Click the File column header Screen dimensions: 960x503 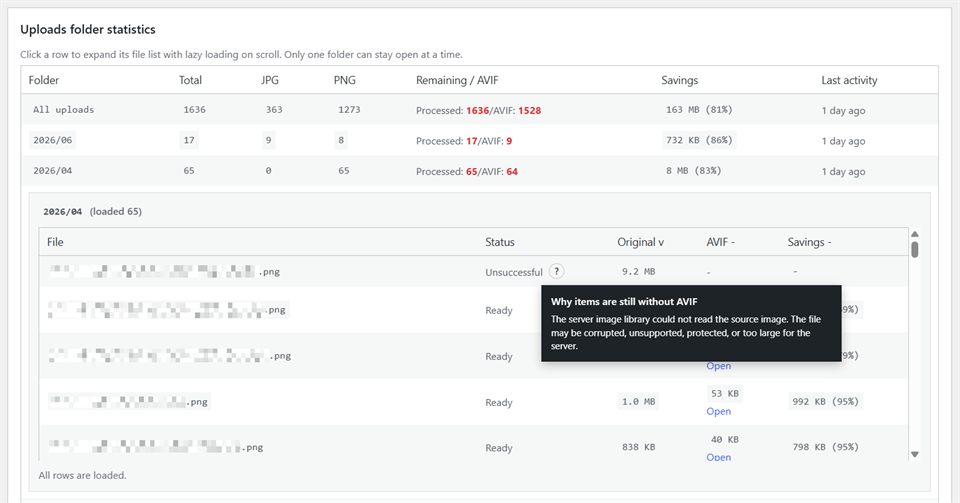[x=55, y=242]
